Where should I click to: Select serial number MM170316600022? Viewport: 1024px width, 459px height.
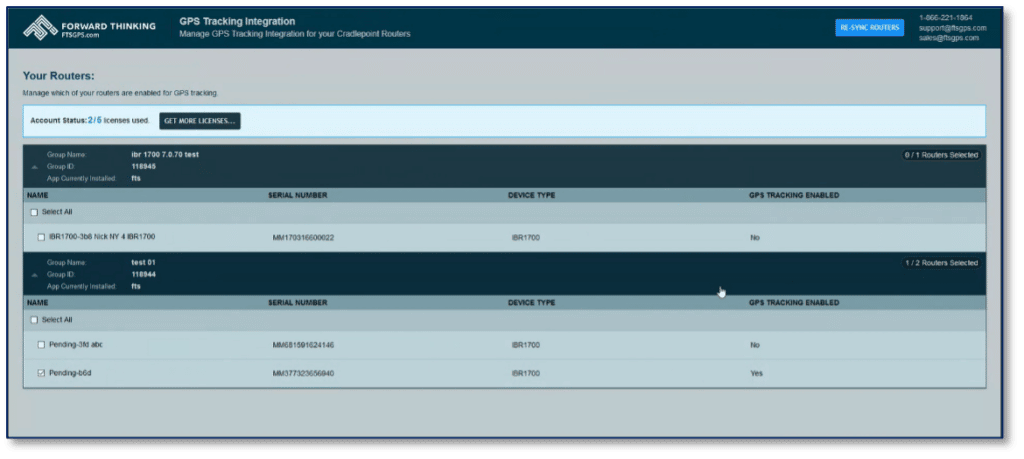tap(303, 238)
